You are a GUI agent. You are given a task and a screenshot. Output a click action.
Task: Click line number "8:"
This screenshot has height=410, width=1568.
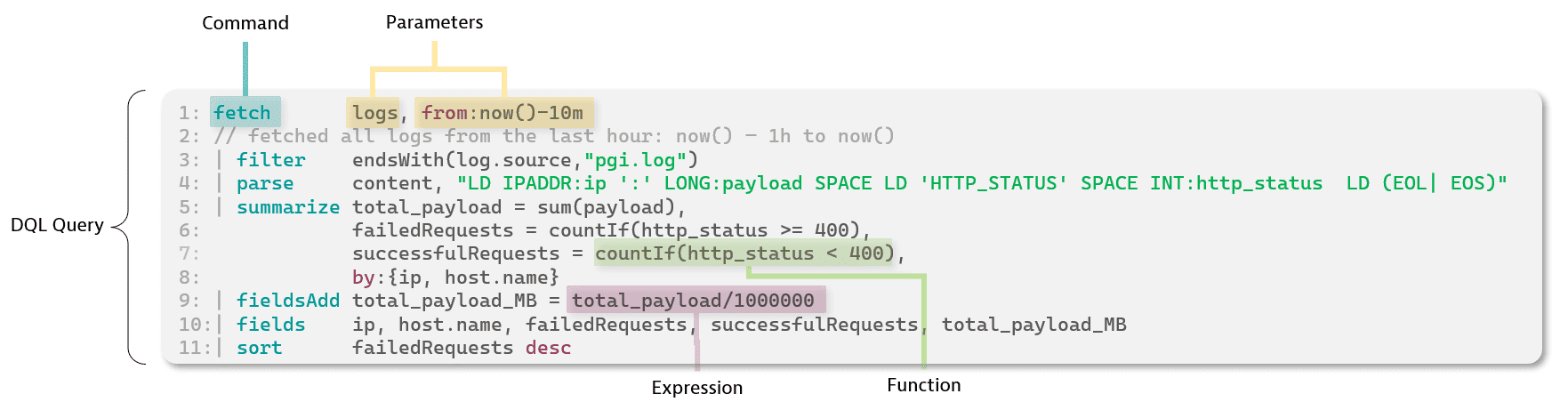189,277
